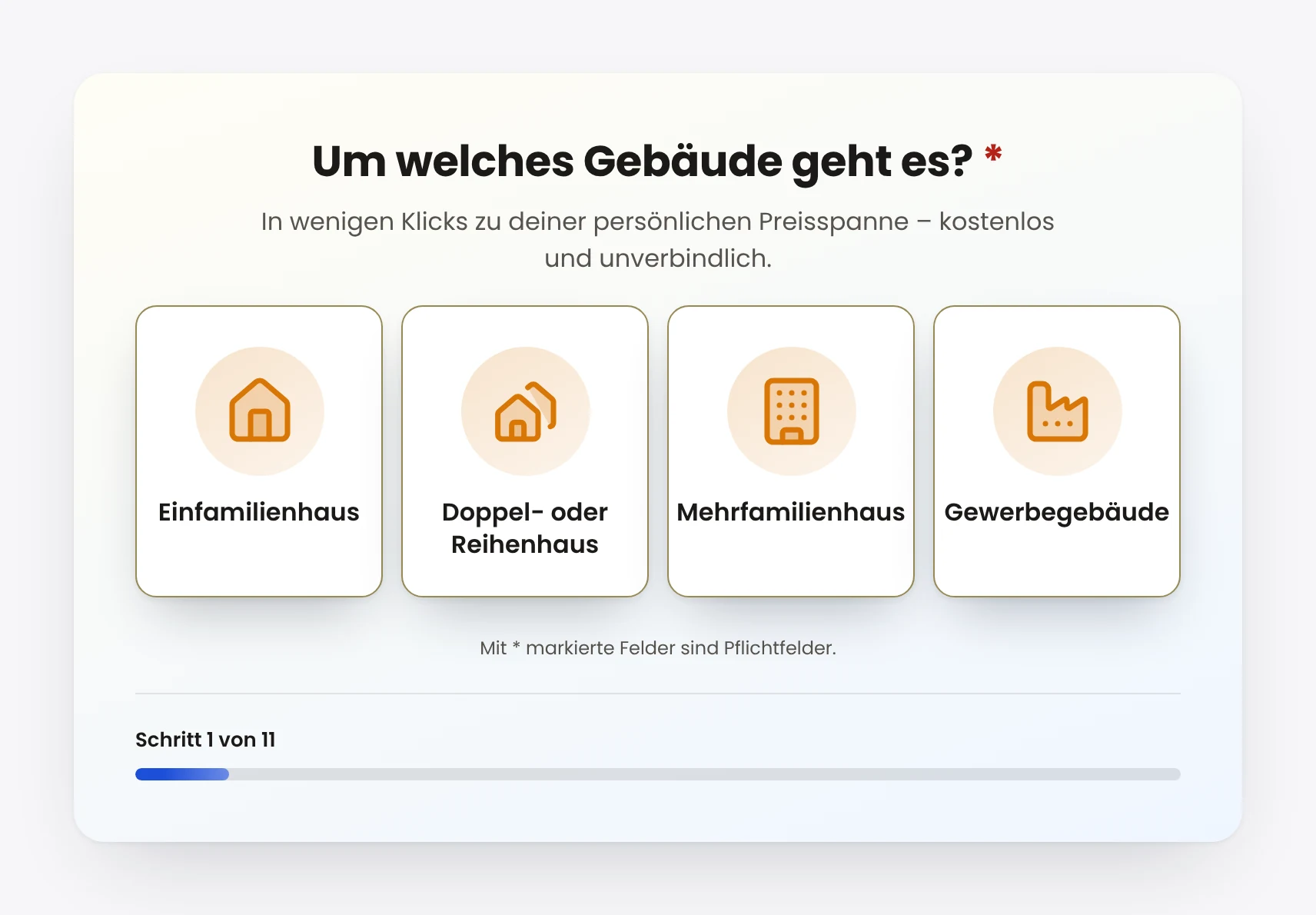Image resolution: width=1316 pixels, height=915 pixels.
Task: Select the 'Einfamilienhaus' label text
Action: [259, 512]
